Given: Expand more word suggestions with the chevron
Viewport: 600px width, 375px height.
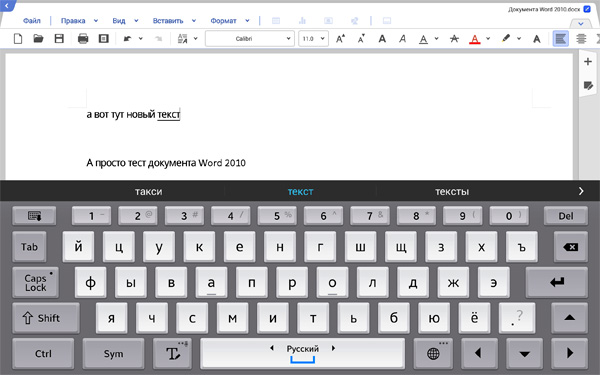Looking at the screenshot, I should point(581,191).
